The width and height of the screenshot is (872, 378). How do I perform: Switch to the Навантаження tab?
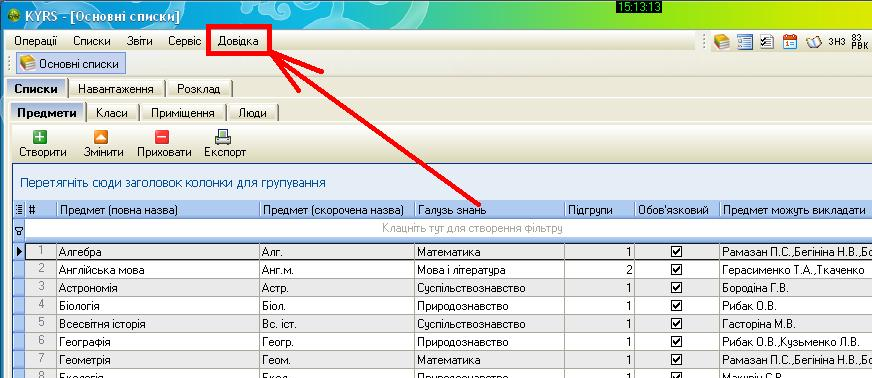coord(116,89)
